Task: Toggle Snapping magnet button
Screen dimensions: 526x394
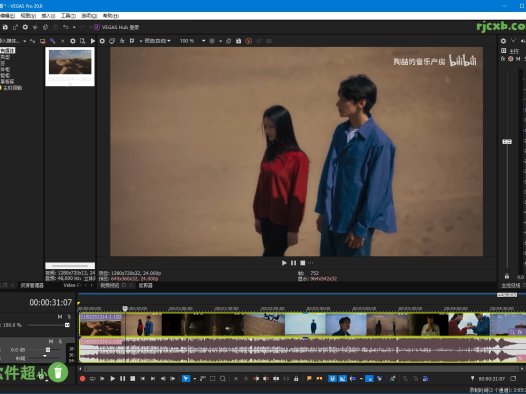Action: [x=332, y=379]
